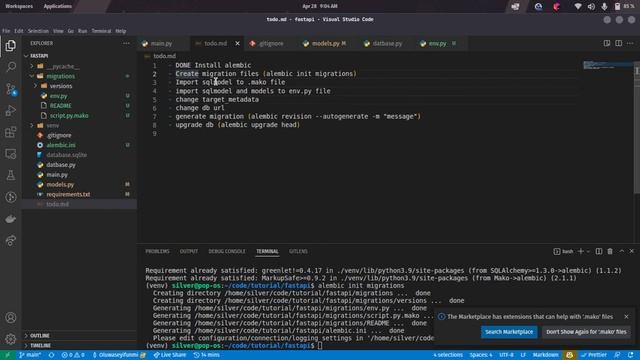640x360 pixels.
Task: Switch to datbase.py tab
Action: [x=387, y=43]
